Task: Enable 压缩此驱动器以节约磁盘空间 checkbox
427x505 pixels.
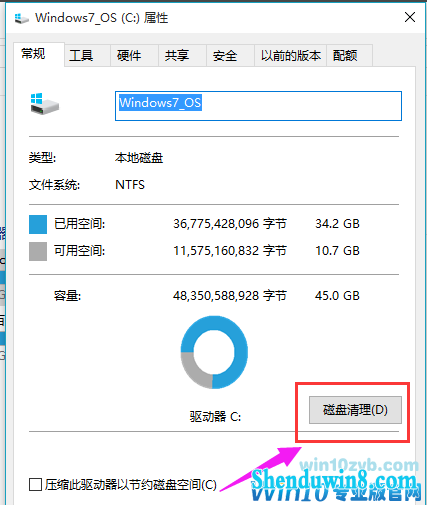Action: 35,485
